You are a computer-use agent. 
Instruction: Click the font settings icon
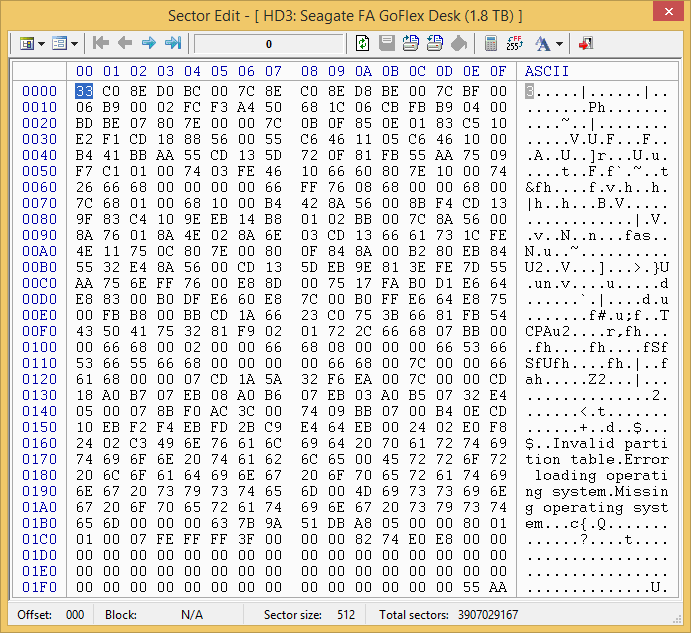(x=542, y=44)
